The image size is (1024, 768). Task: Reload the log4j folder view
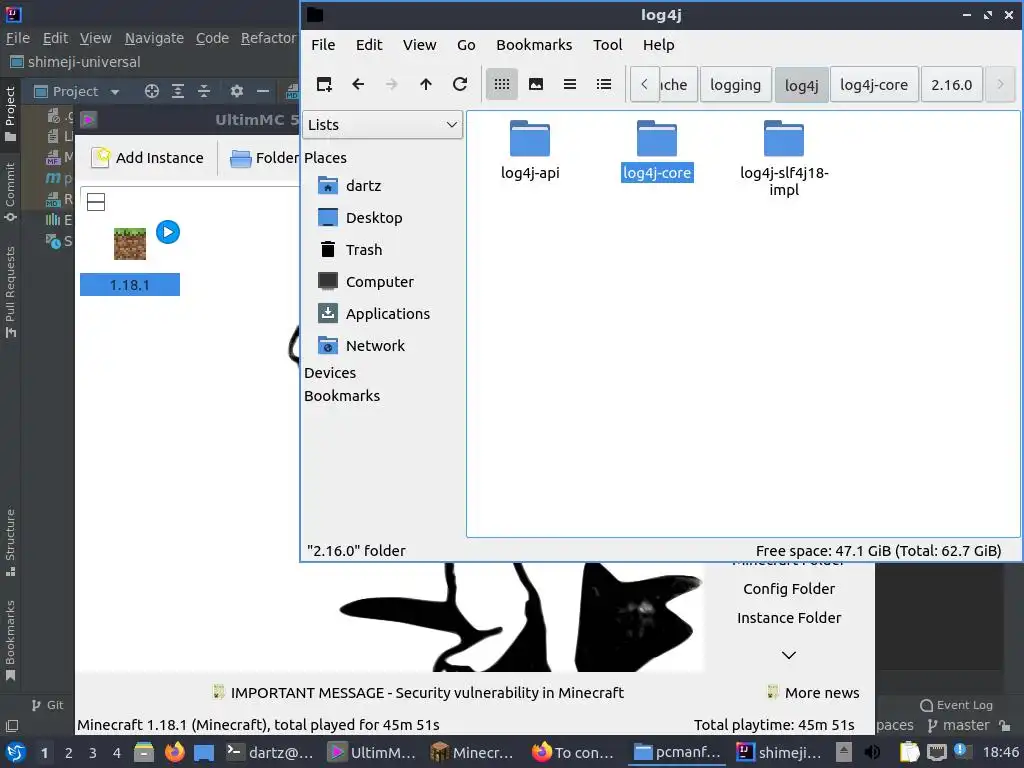coord(460,84)
